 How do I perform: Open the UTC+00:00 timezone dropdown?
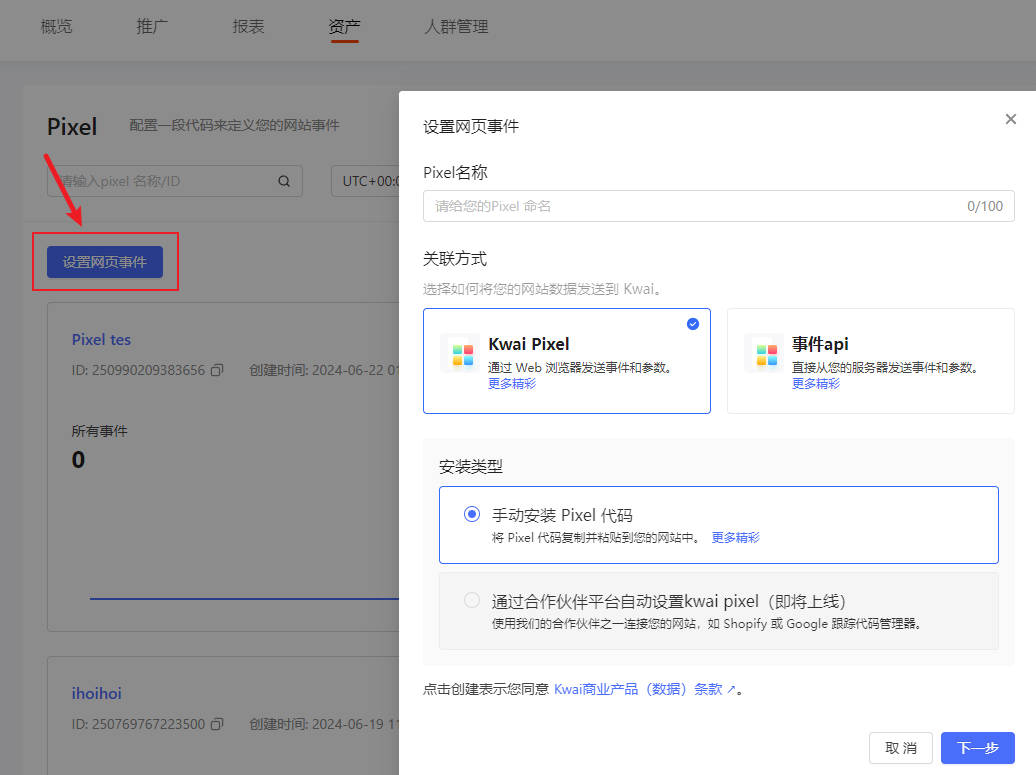366,181
